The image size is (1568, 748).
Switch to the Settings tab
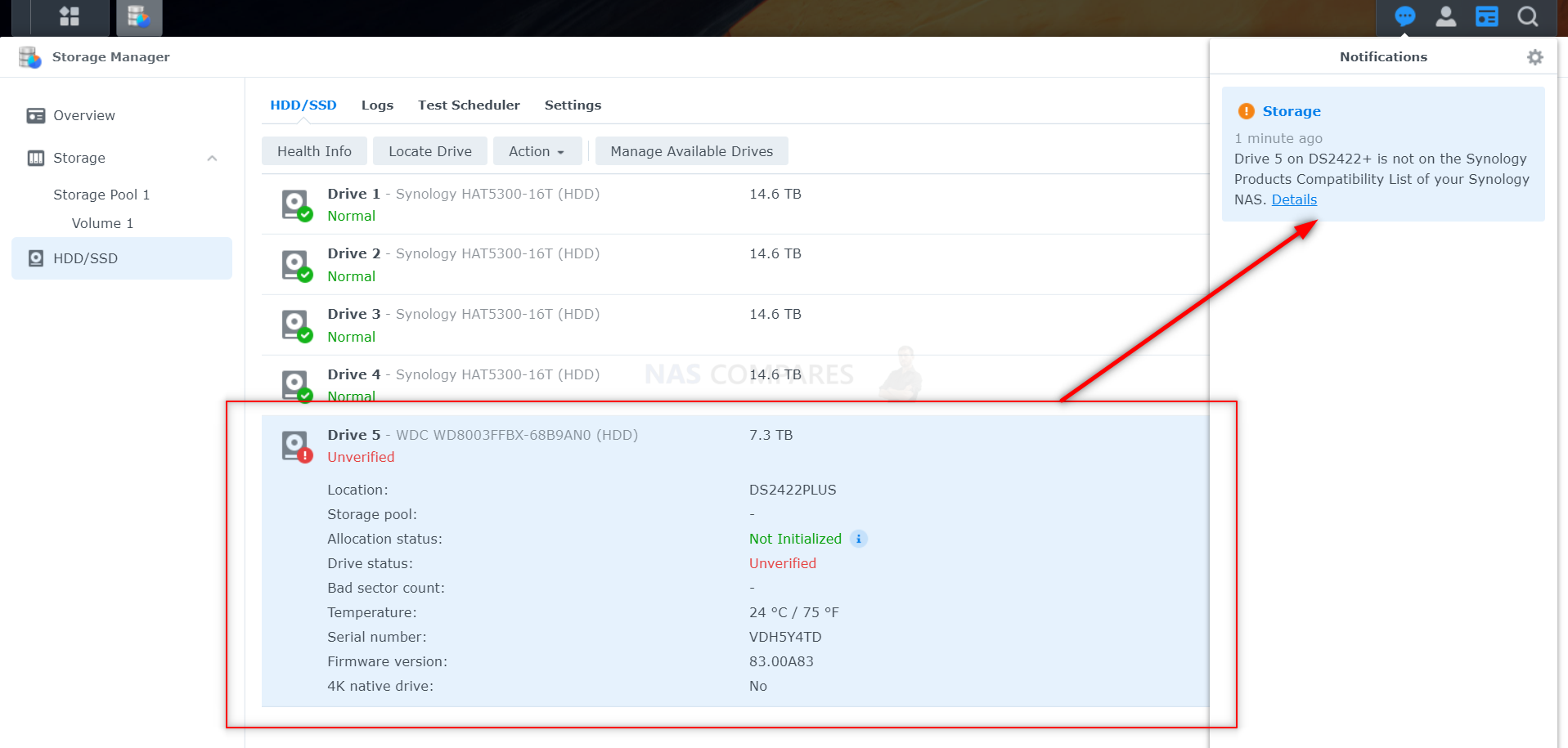(x=573, y=105)
